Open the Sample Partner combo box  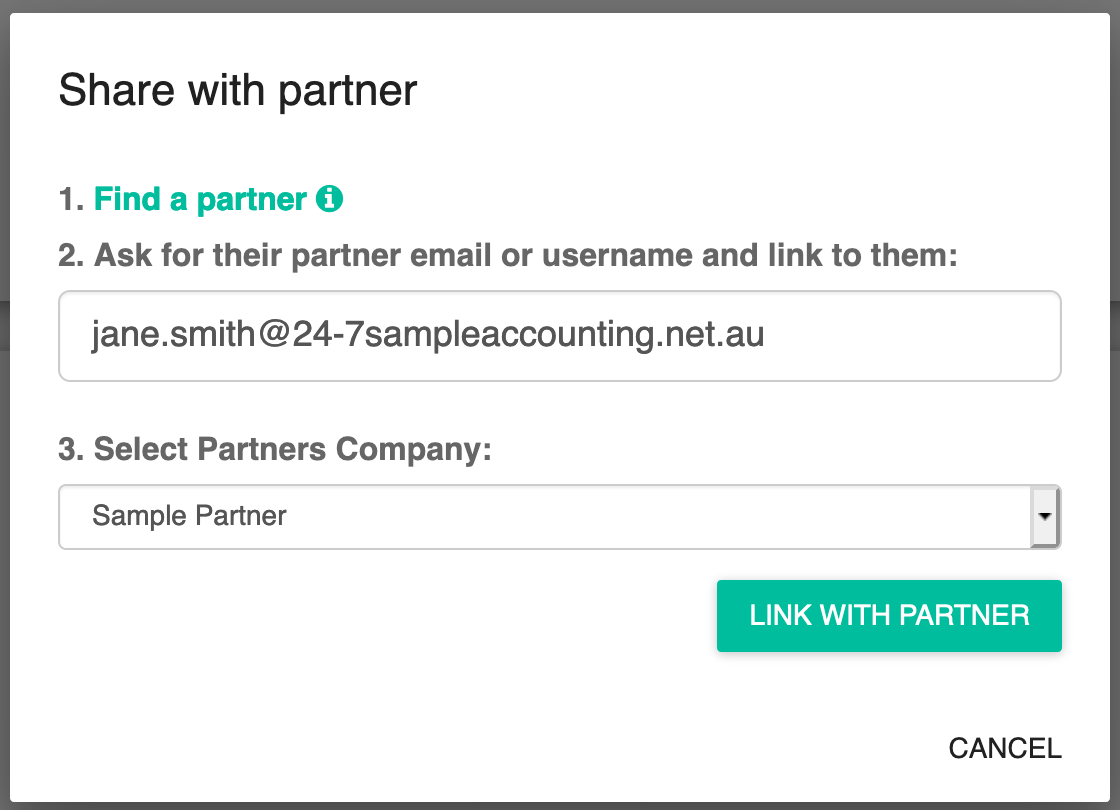559,517
